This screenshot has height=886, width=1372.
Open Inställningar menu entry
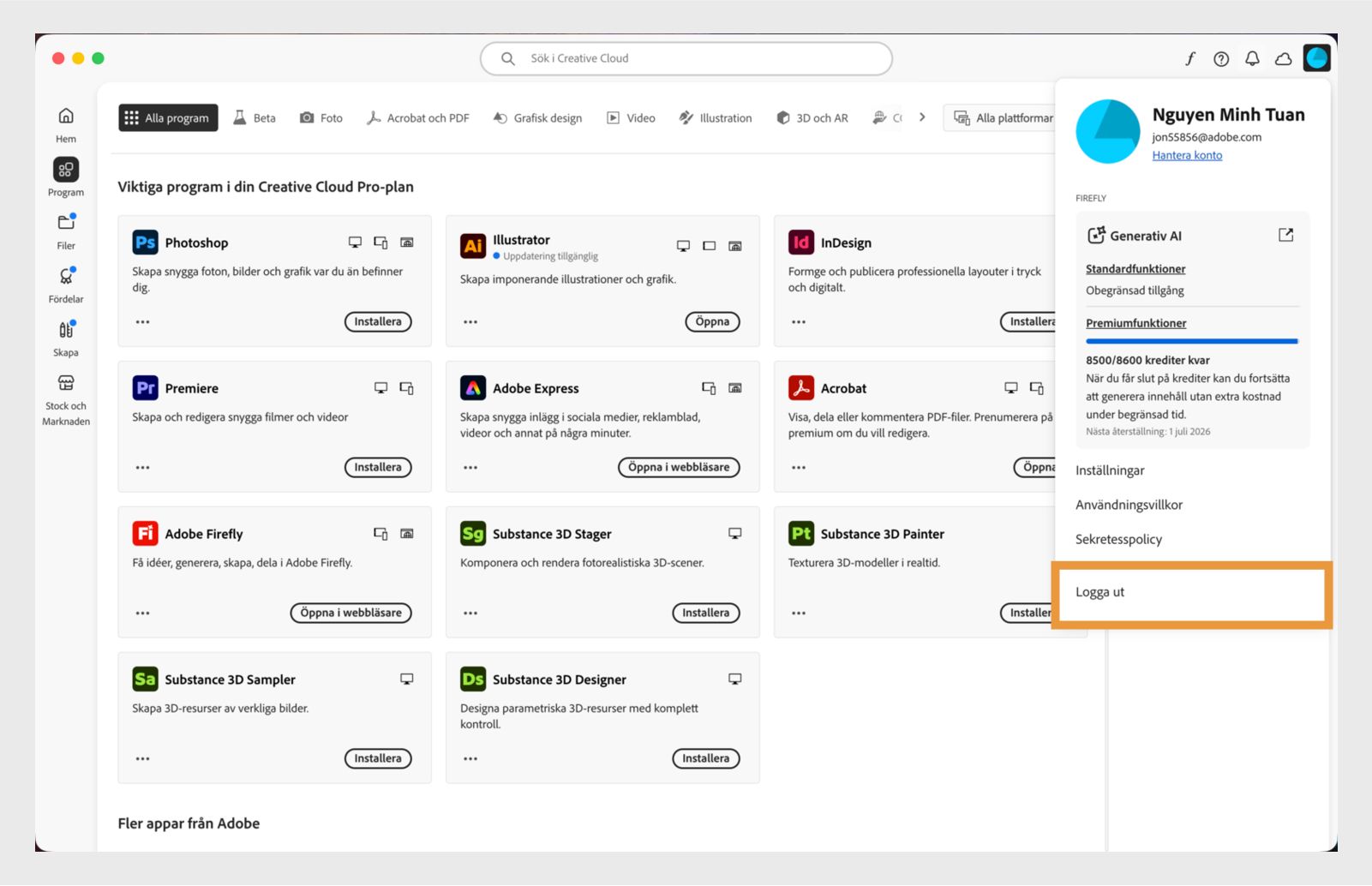tap(1110, 470)
